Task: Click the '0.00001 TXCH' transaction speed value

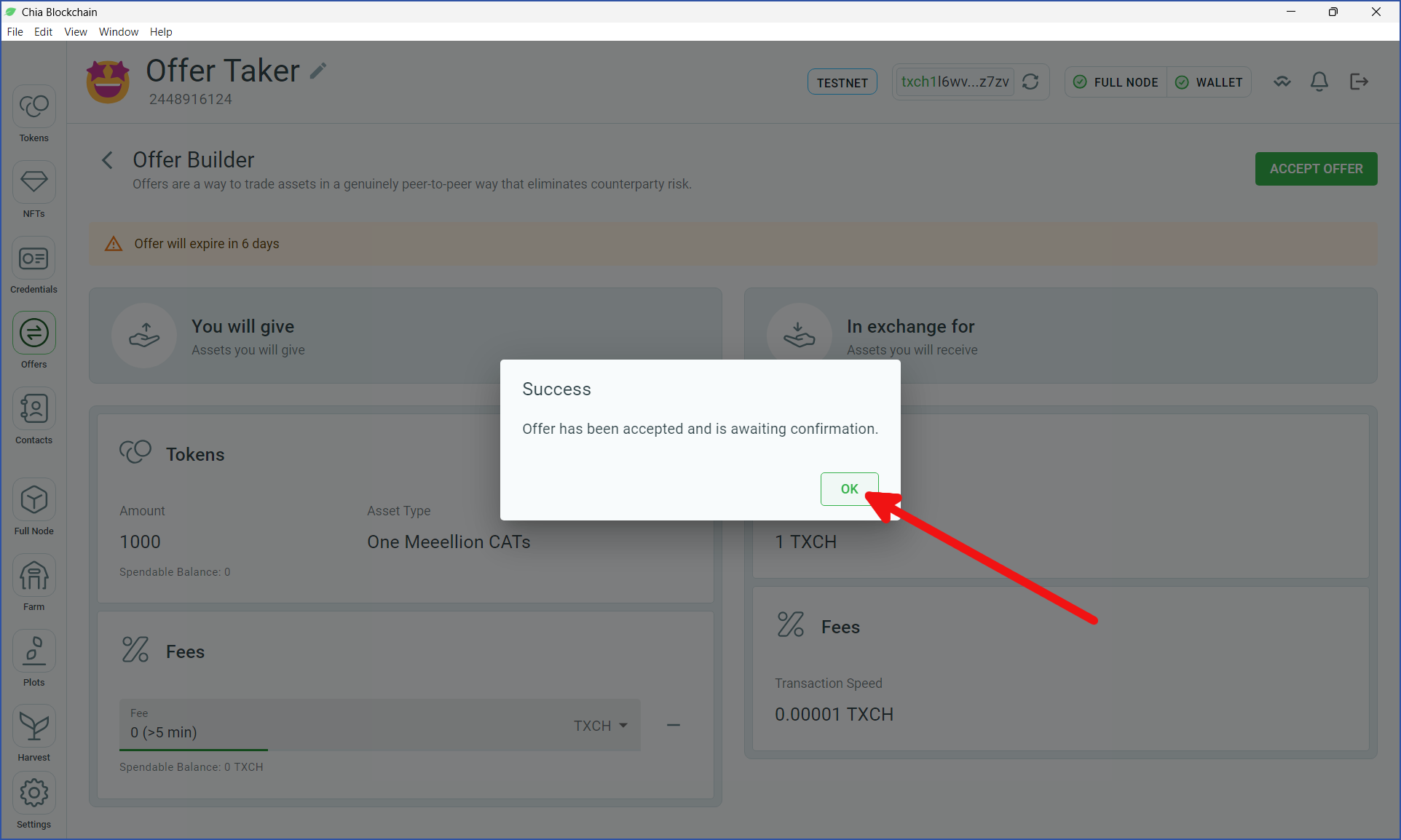Action: coord(834,715)
